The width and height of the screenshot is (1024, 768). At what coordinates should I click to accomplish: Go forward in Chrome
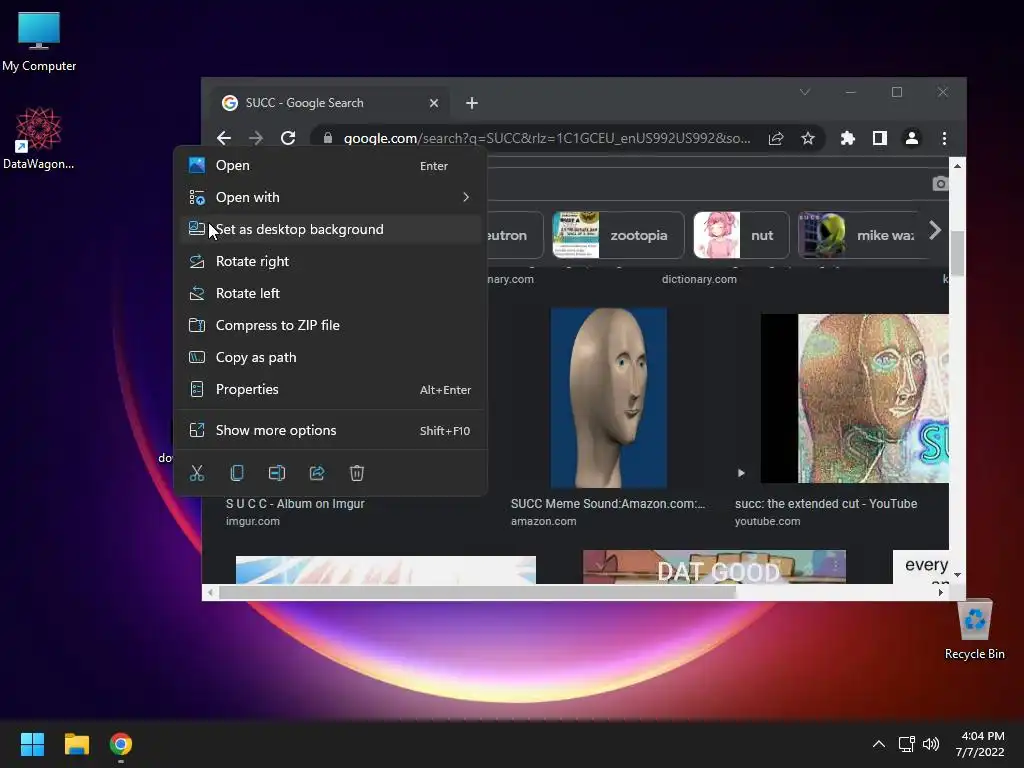pos(256,138)
